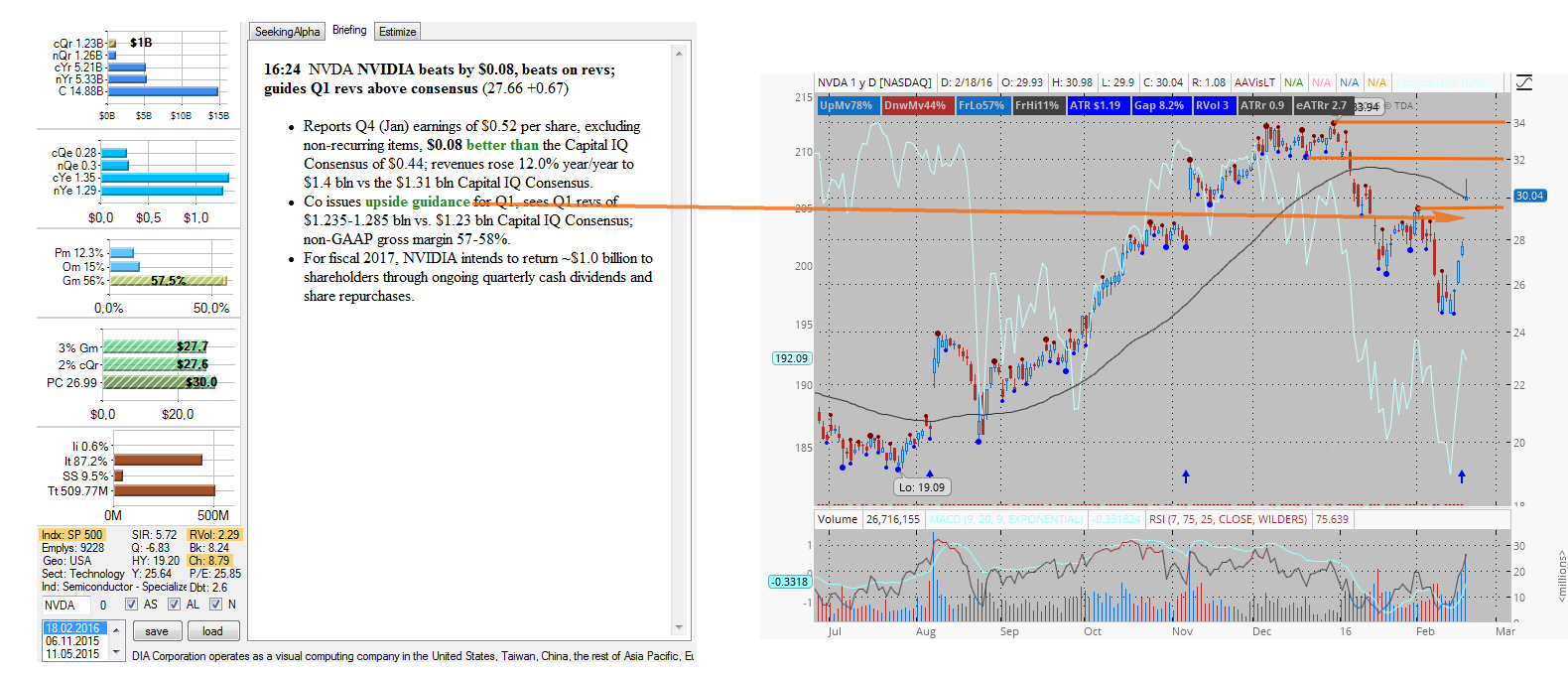Click volume value 26,716,155
1568x675 pixels.
(x=893, y=519)
